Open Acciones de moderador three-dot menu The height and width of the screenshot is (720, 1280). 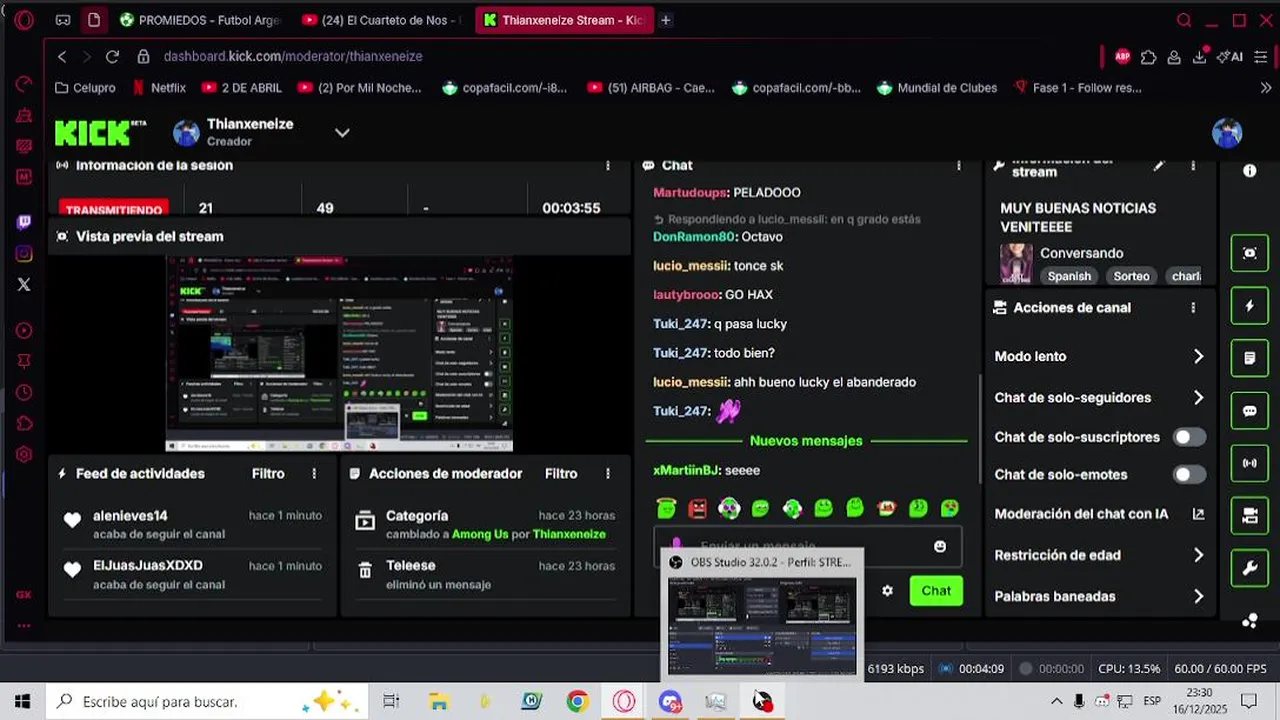(607, 474)
